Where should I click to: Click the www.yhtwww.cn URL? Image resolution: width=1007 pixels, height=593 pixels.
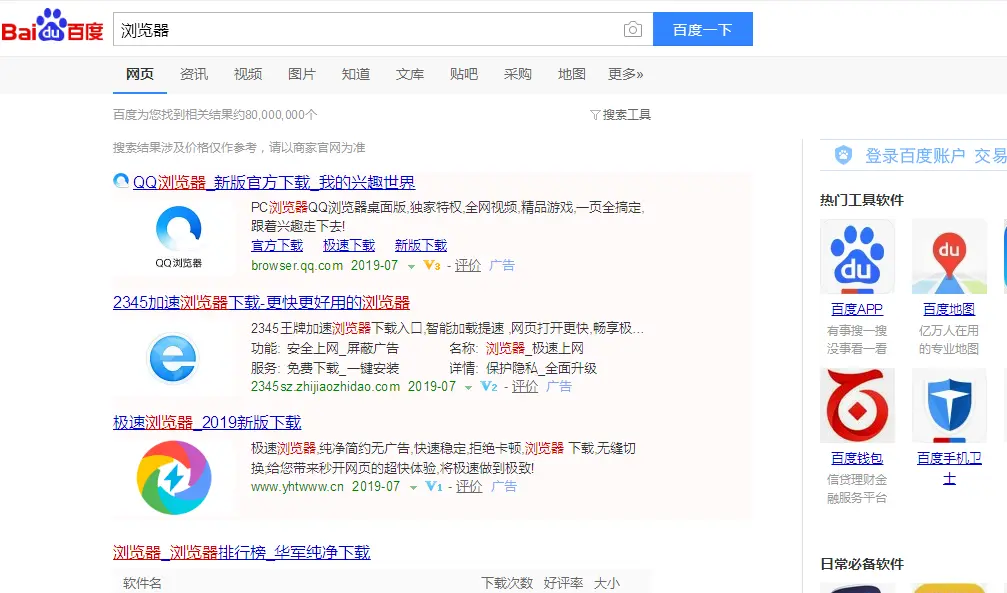[x=297, y=486]
